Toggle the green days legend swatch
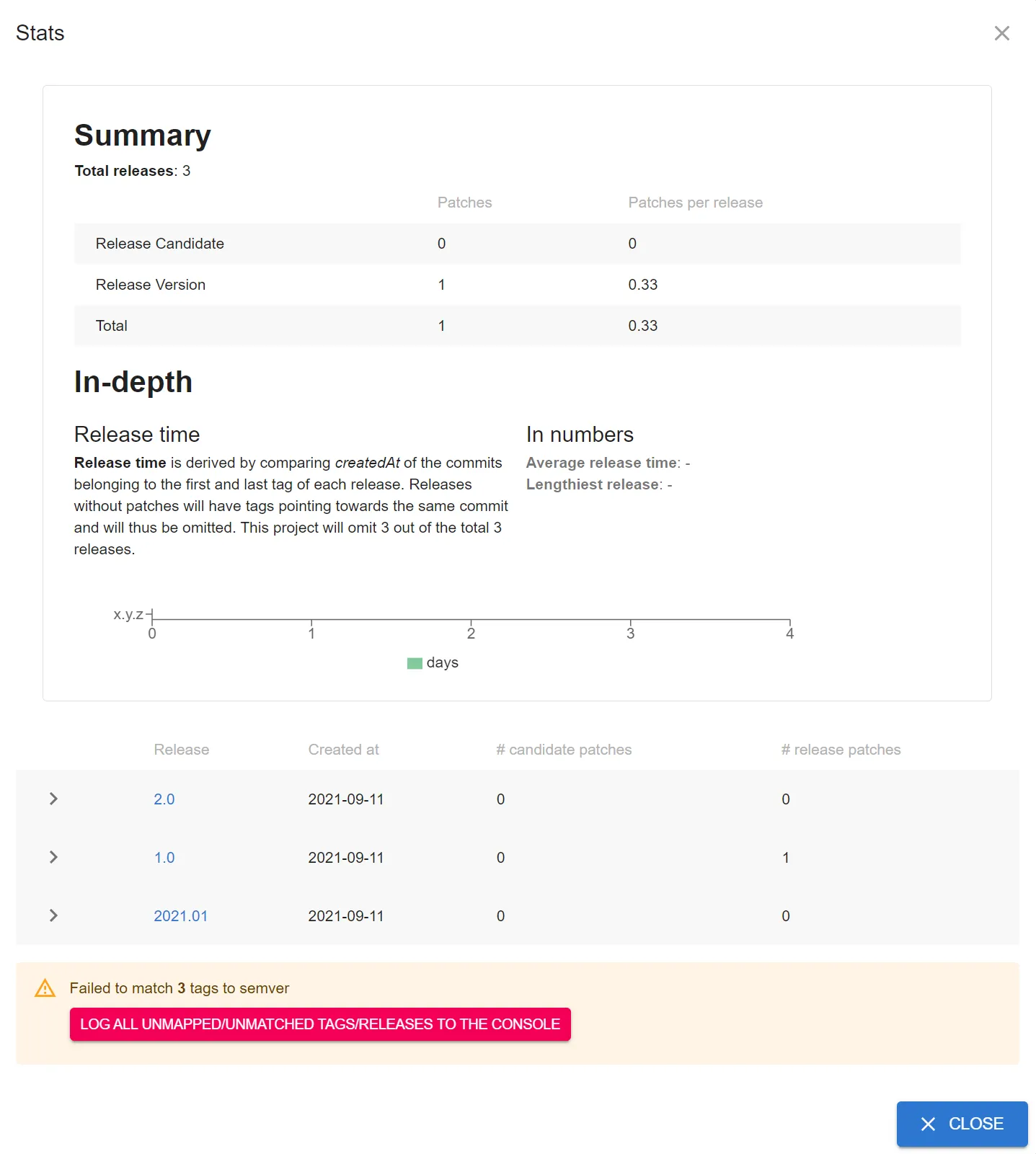 [x=415, y=663]
